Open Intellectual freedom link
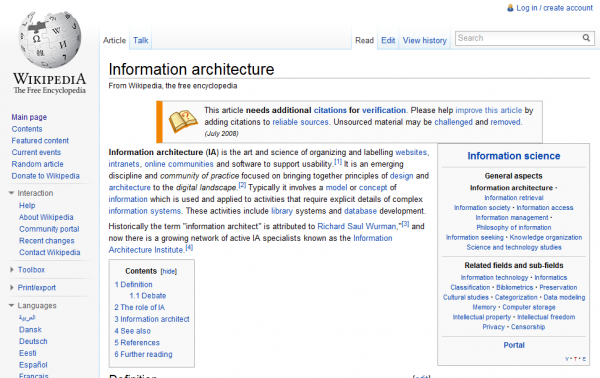 click(546, 317)
